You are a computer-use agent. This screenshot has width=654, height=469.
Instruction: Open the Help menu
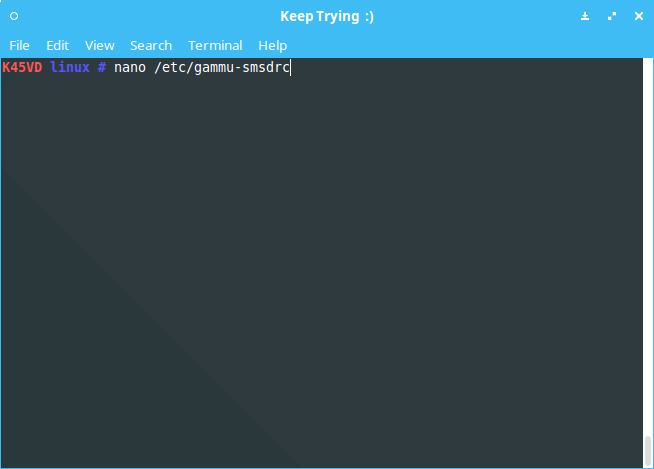pos(273,45)
